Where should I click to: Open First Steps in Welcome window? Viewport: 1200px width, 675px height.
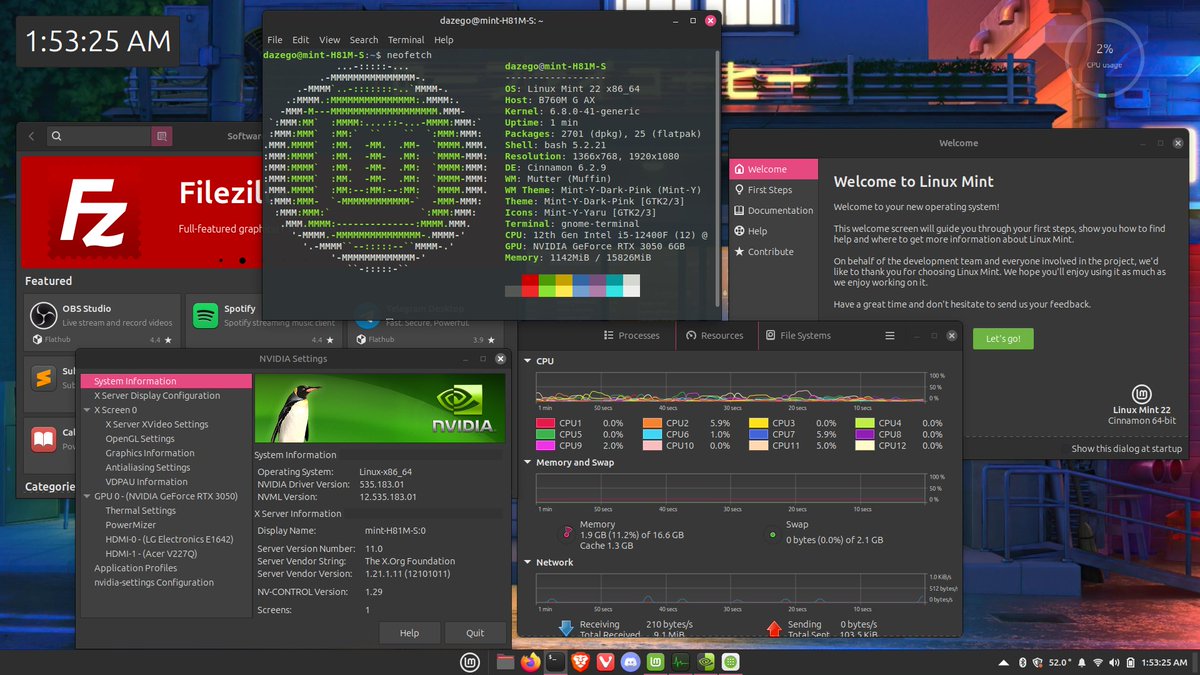(773, 190)
